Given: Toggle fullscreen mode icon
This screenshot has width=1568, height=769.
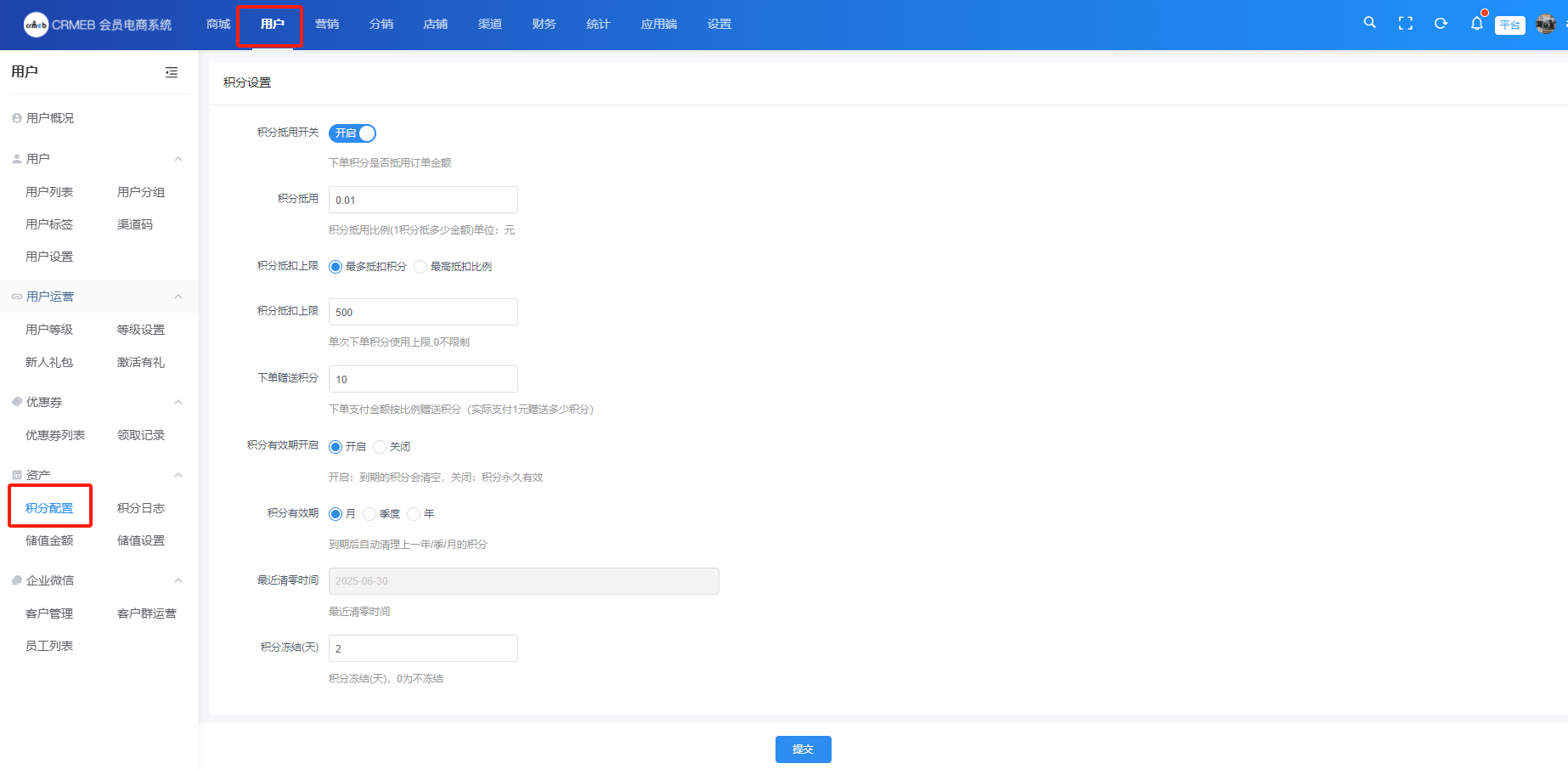Looking at the screenshot, I should click(x=1405, y=24).
